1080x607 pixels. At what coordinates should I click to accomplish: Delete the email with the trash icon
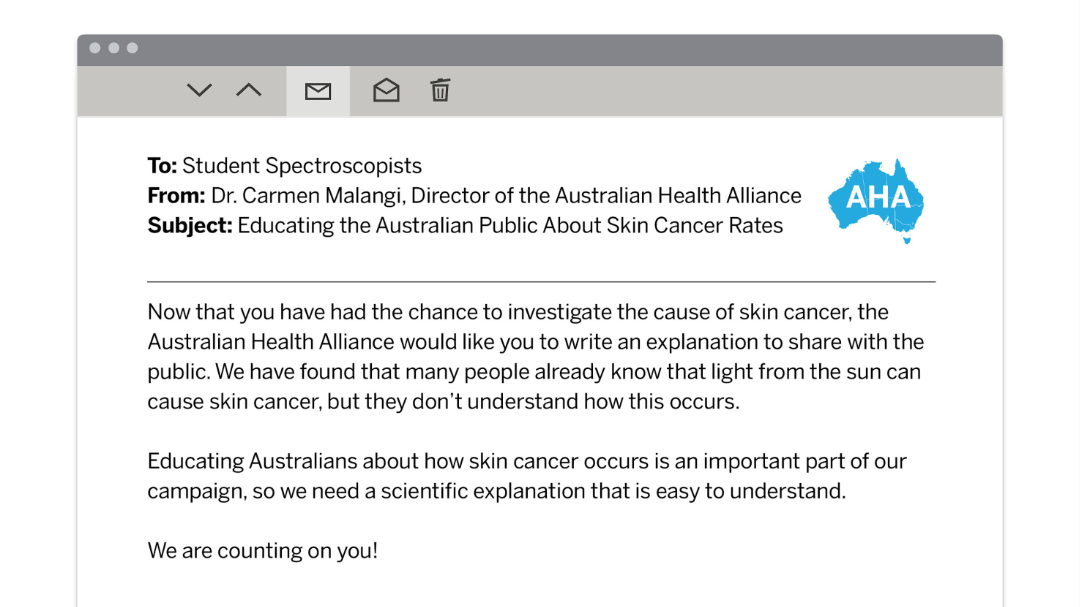(440, 91)
